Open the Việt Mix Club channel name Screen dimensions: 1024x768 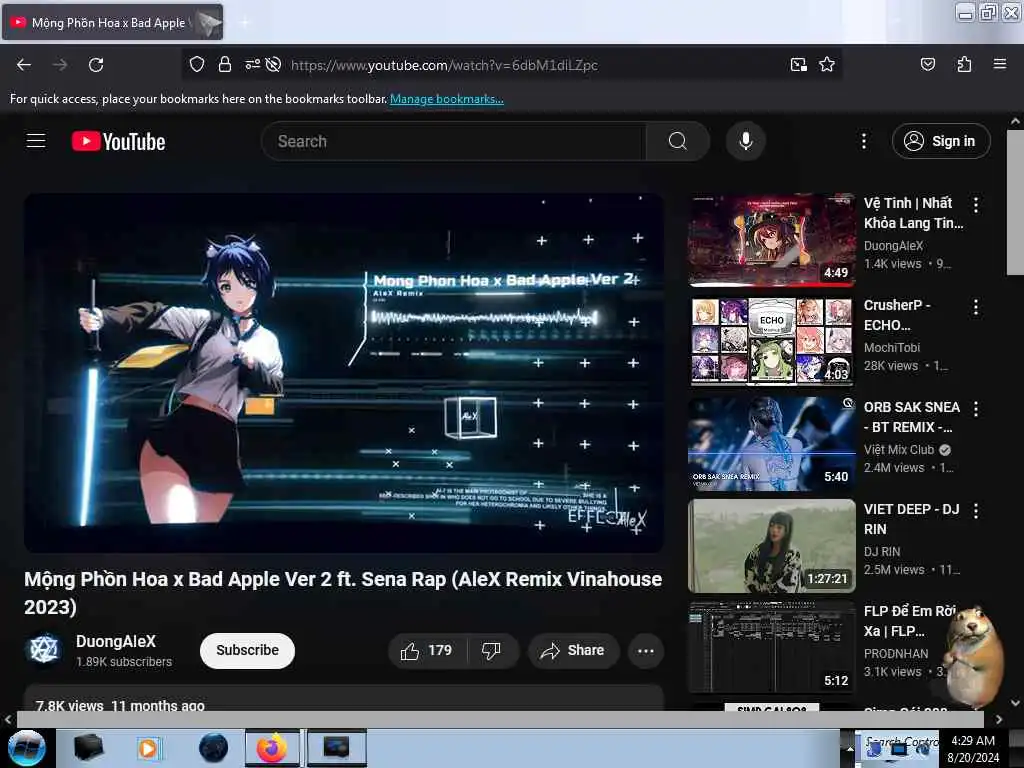click(x=899, y=449)
